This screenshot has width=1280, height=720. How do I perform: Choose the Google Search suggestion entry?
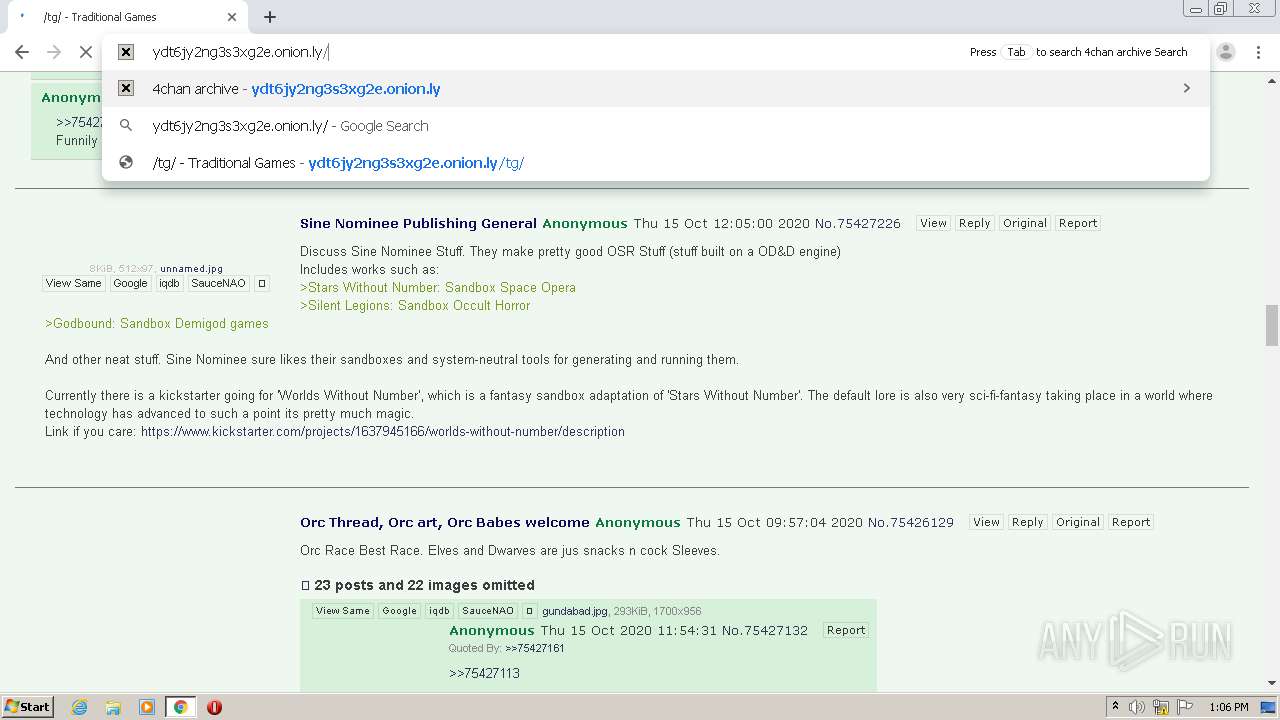coord(656,126)
